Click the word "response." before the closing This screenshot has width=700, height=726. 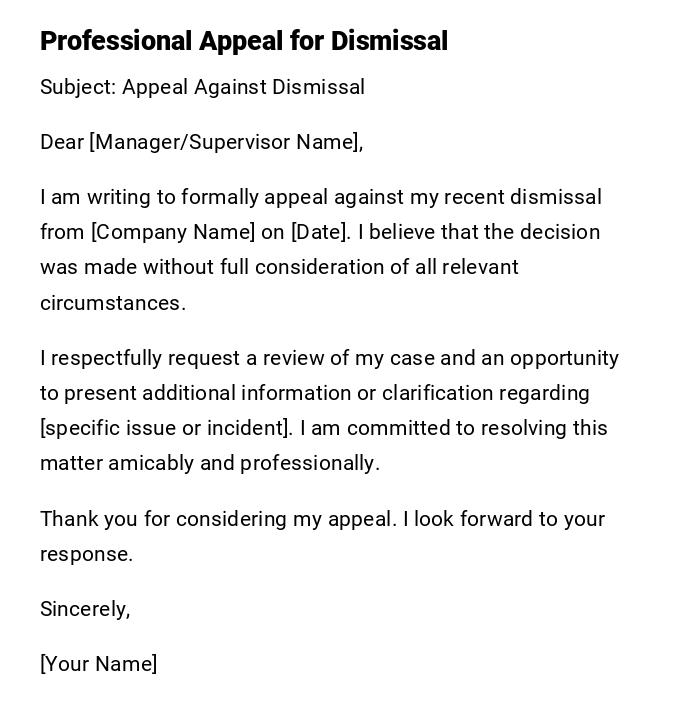86,554
